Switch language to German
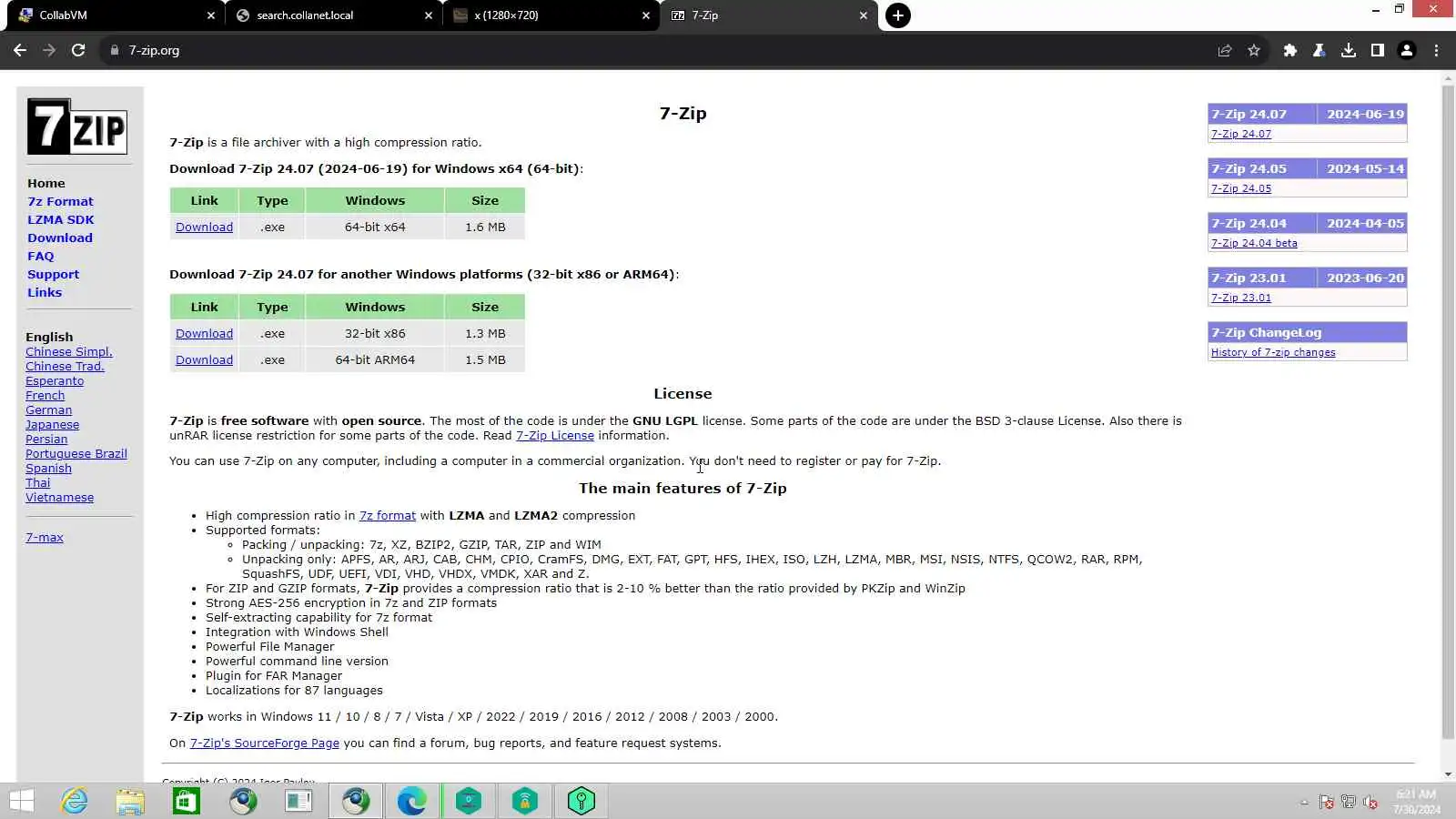 pyautogui.click(x=48, y=410)
